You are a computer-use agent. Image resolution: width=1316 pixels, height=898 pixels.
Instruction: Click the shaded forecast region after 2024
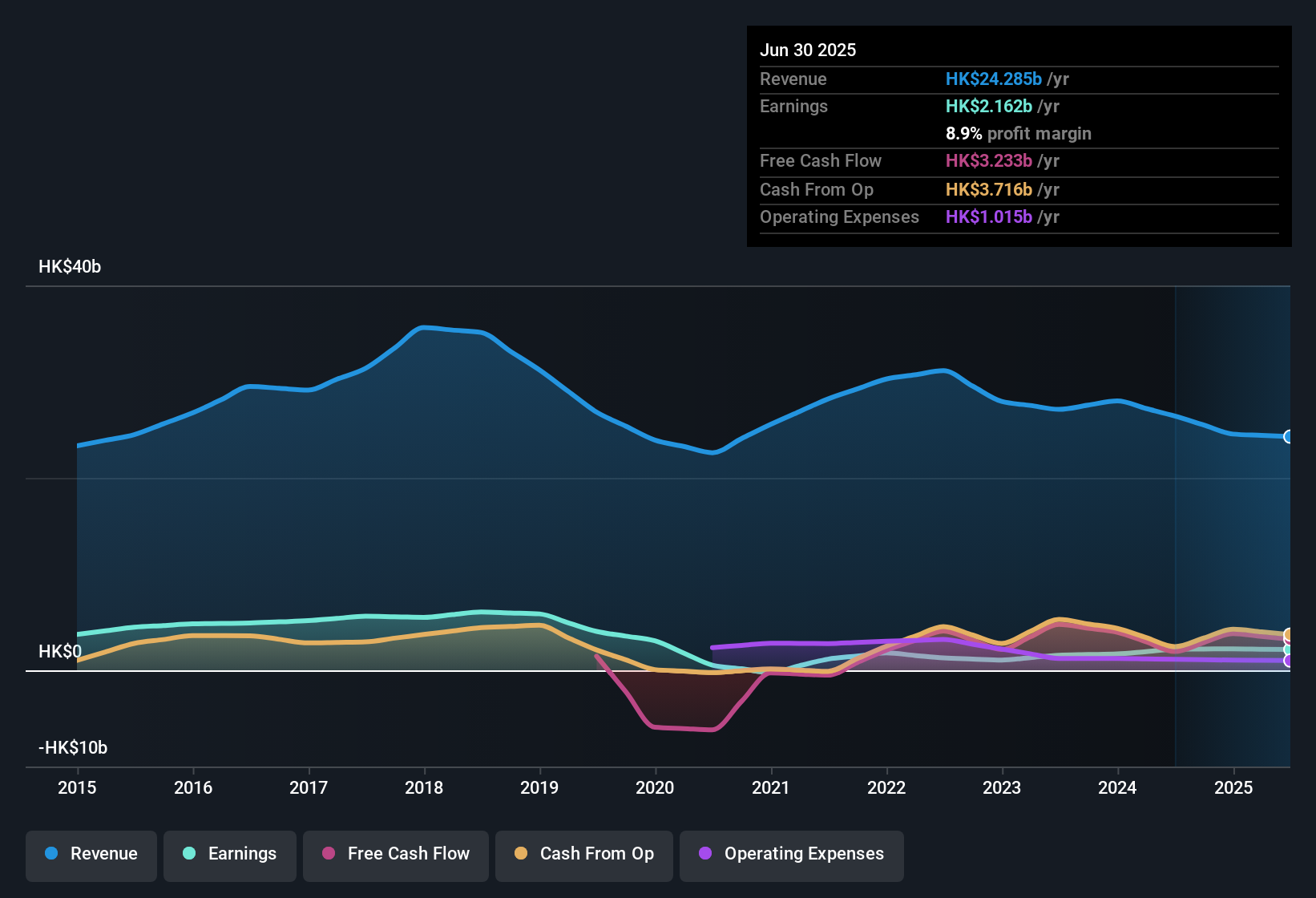pyautogui.click(x=1233, y=521)
